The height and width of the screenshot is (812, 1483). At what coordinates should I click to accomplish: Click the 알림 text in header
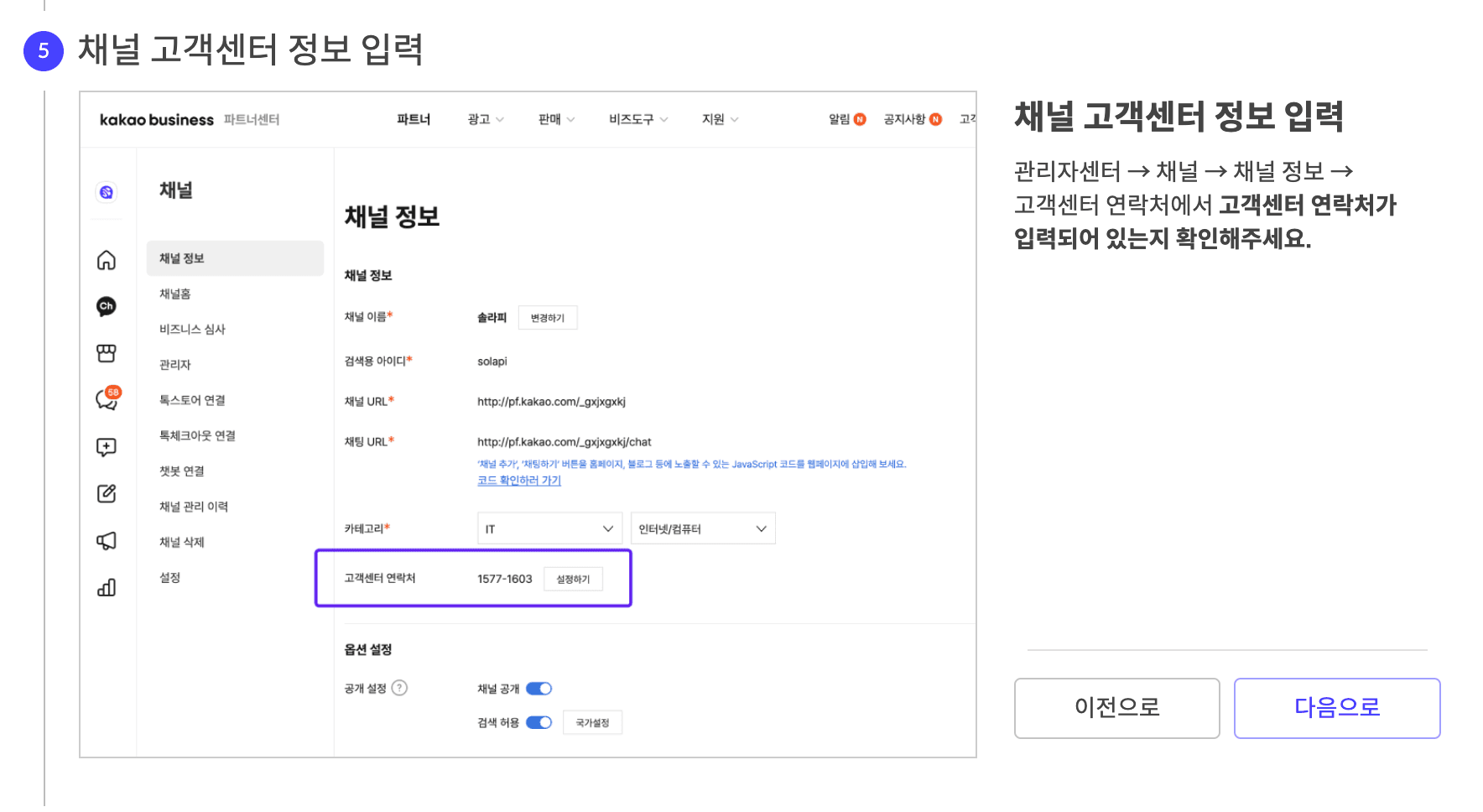point(839,119)
